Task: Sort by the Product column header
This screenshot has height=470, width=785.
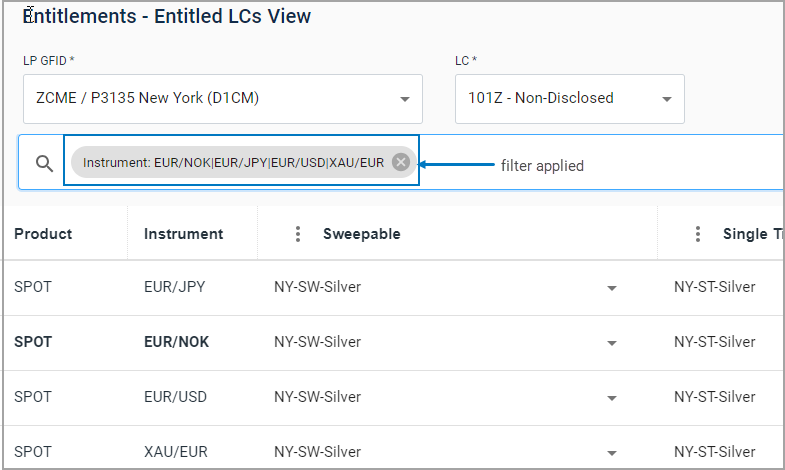Action: coord(43,234)
